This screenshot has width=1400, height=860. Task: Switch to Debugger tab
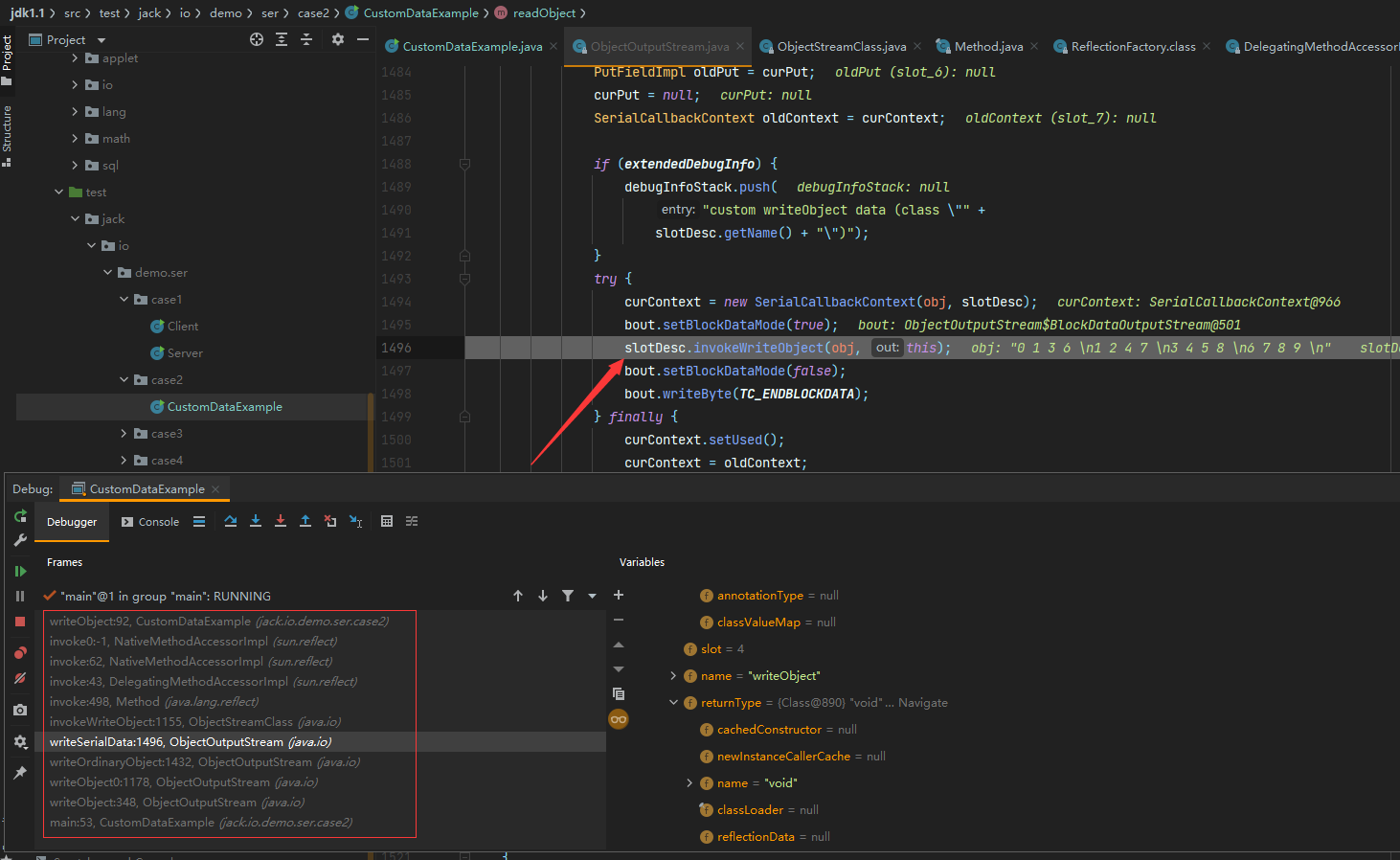pos(72,522)
